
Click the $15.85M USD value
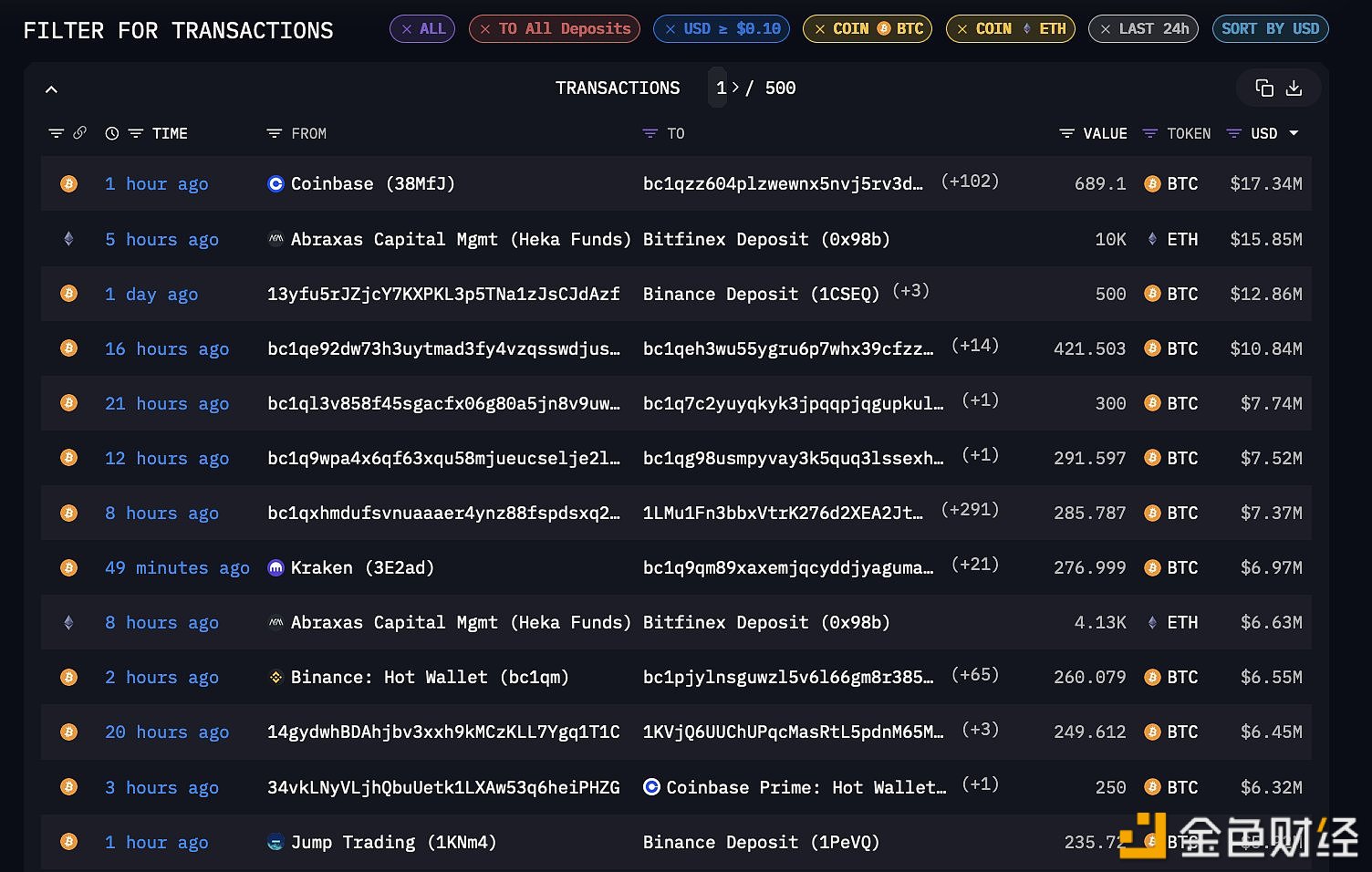coord(1266,239)
